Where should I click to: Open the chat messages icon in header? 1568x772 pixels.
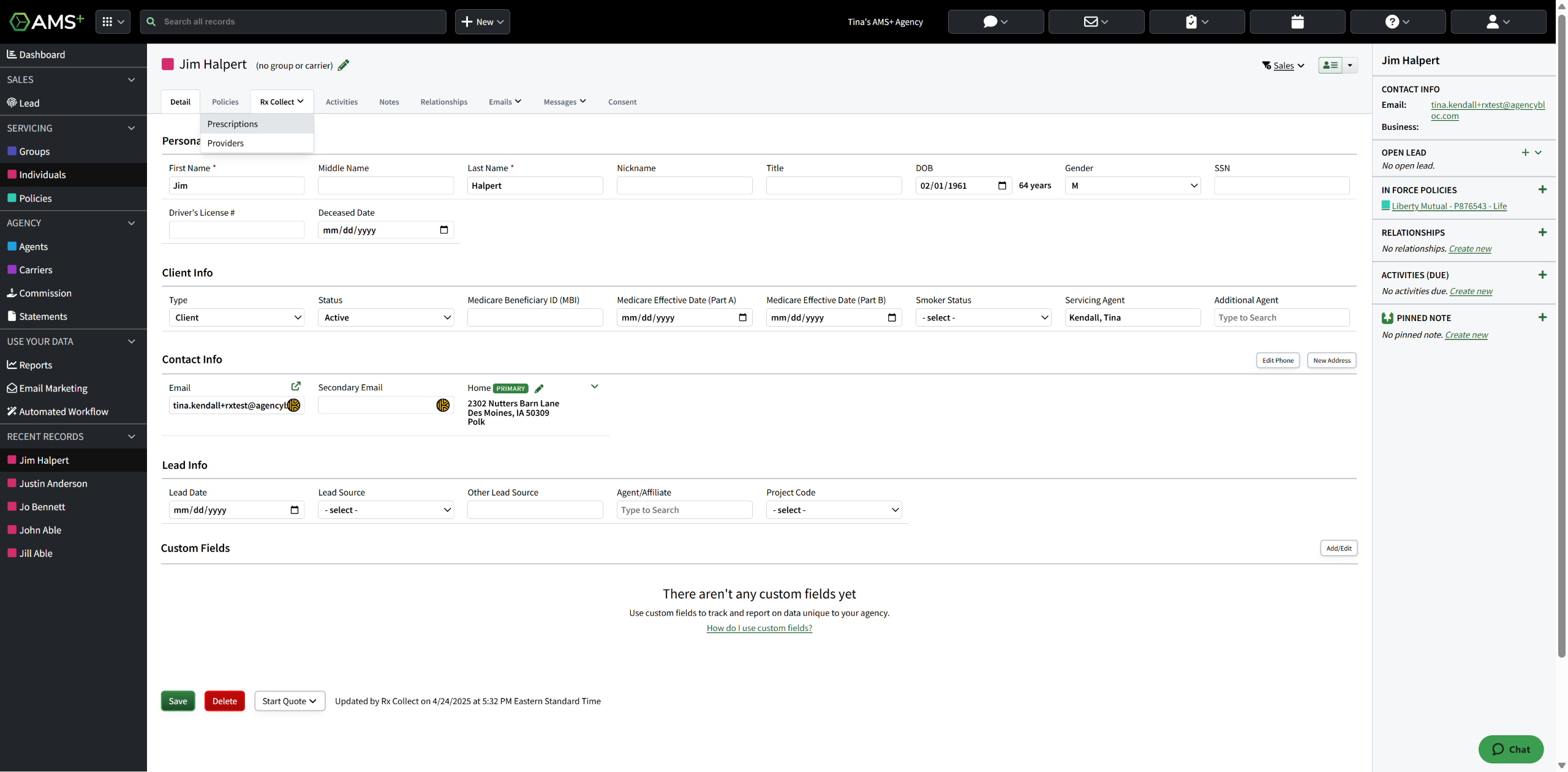click(x=995, y=21)
